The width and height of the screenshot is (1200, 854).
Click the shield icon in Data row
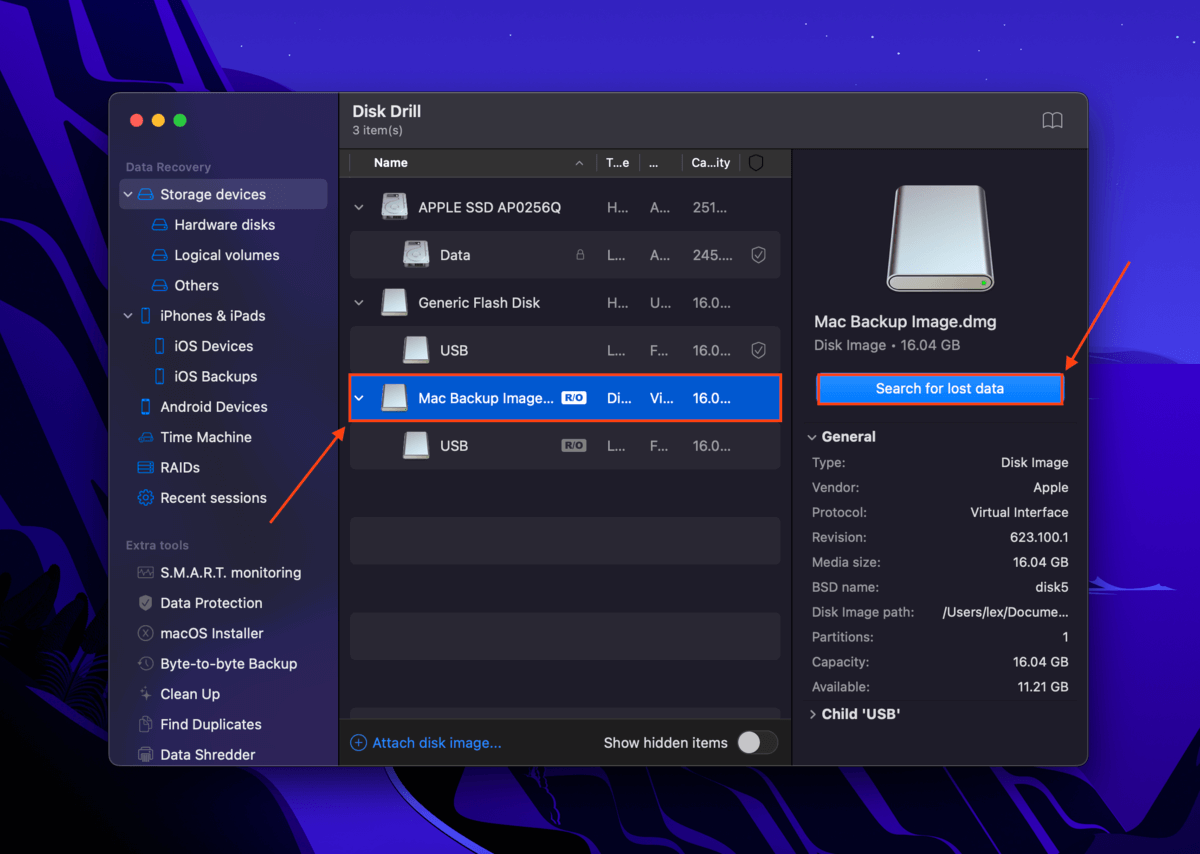click(758, 255)
